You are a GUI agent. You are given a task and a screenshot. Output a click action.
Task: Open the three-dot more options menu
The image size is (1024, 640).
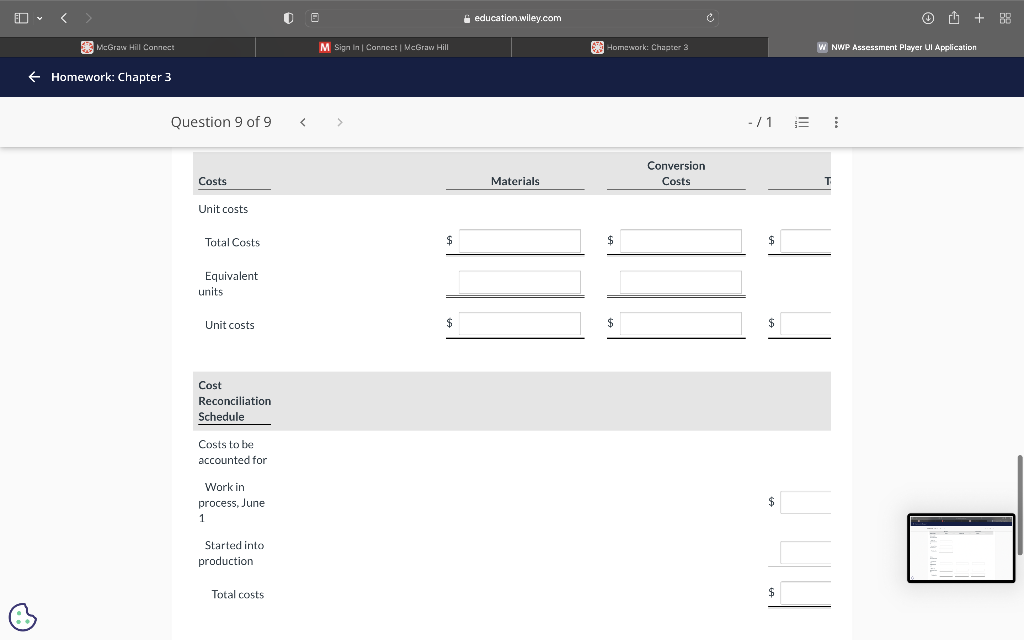(836, 122)
